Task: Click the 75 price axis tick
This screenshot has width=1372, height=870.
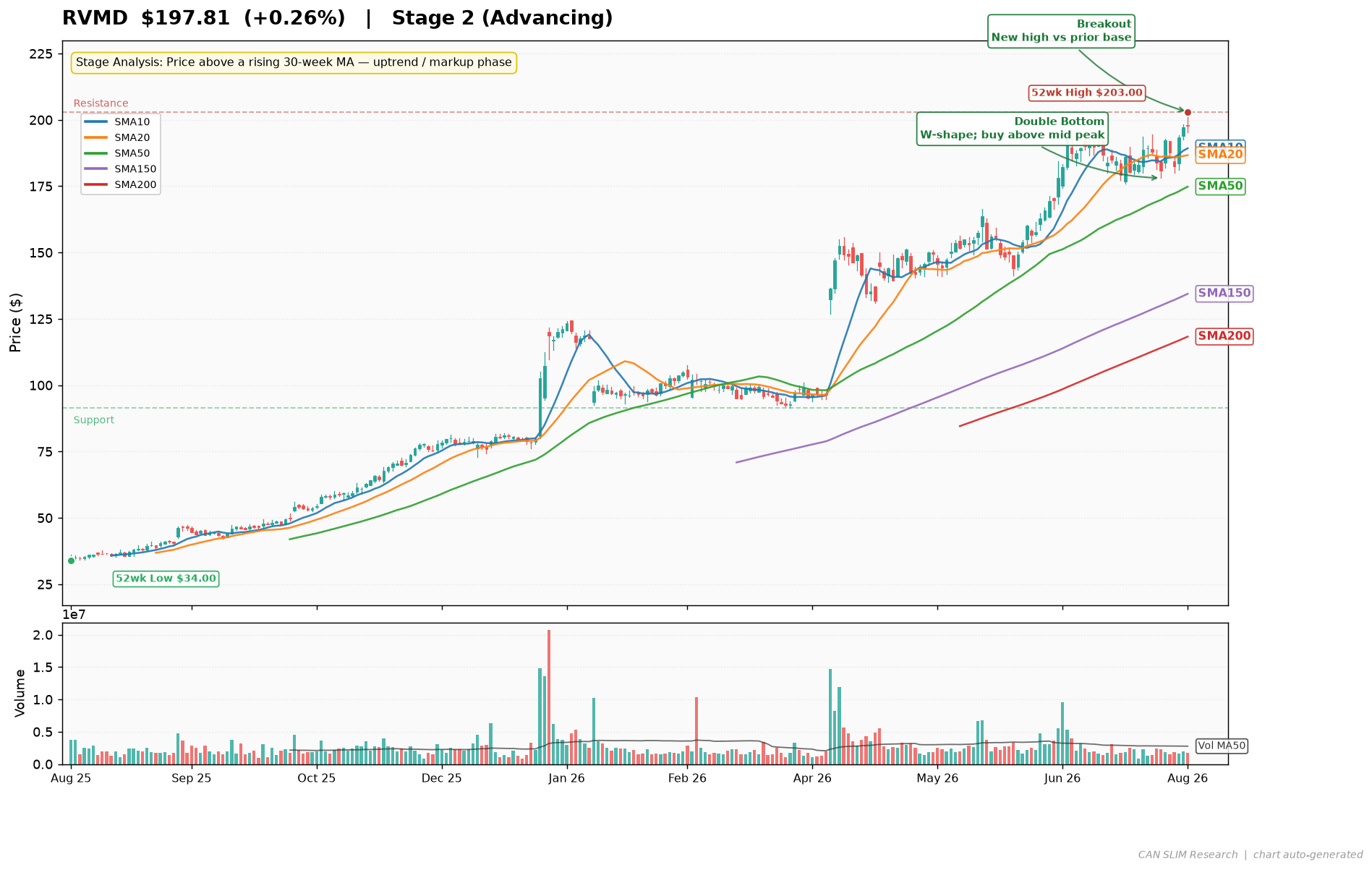Action: pyautogui.click(x=44, y=452)
